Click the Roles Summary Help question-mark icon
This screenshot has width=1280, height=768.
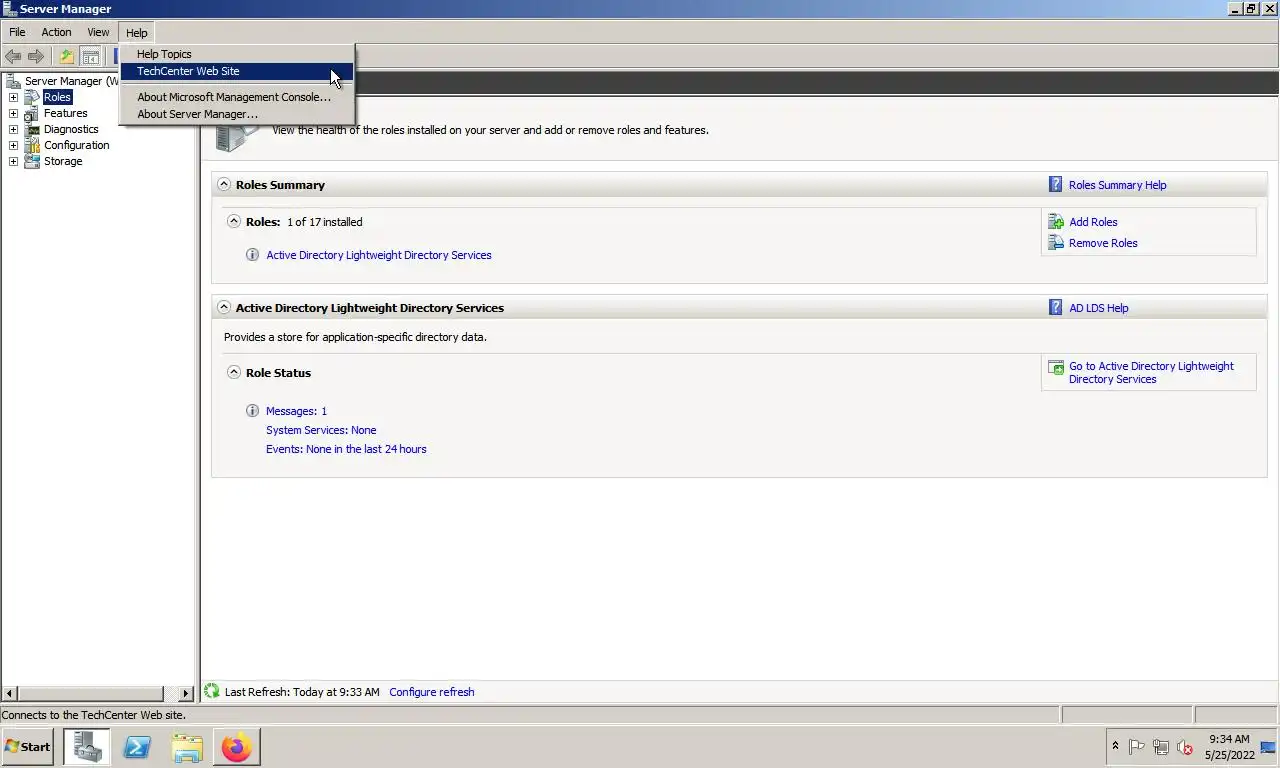1055,185
